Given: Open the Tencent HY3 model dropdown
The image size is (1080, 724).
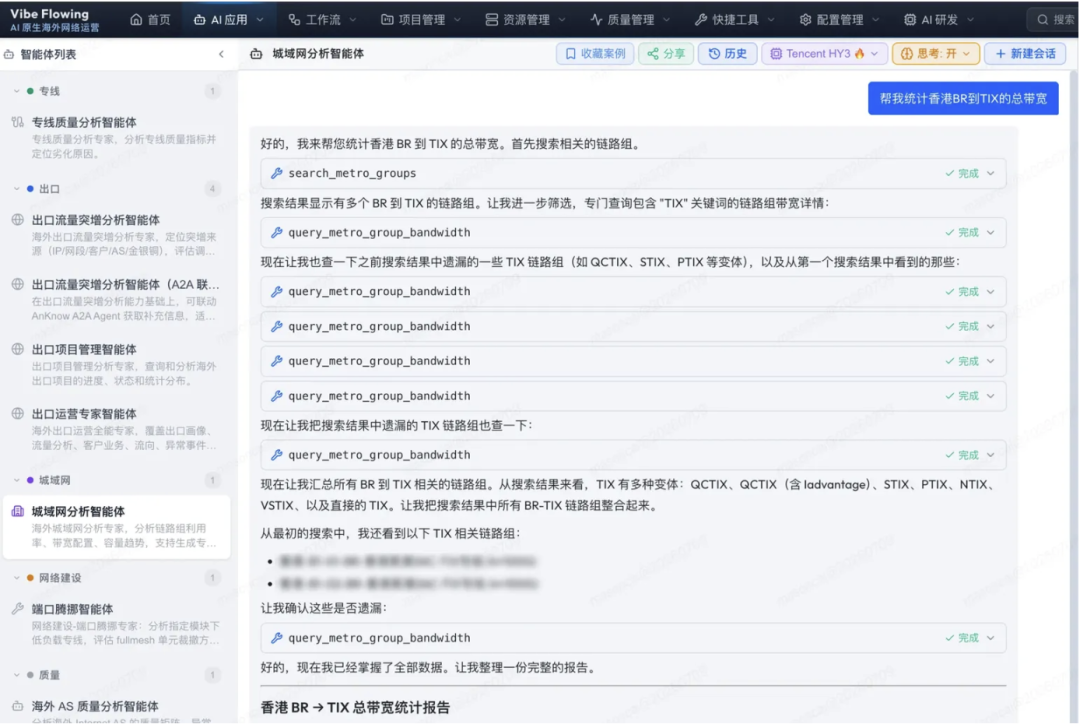Looking at the screenshot, I should (824, 54).
